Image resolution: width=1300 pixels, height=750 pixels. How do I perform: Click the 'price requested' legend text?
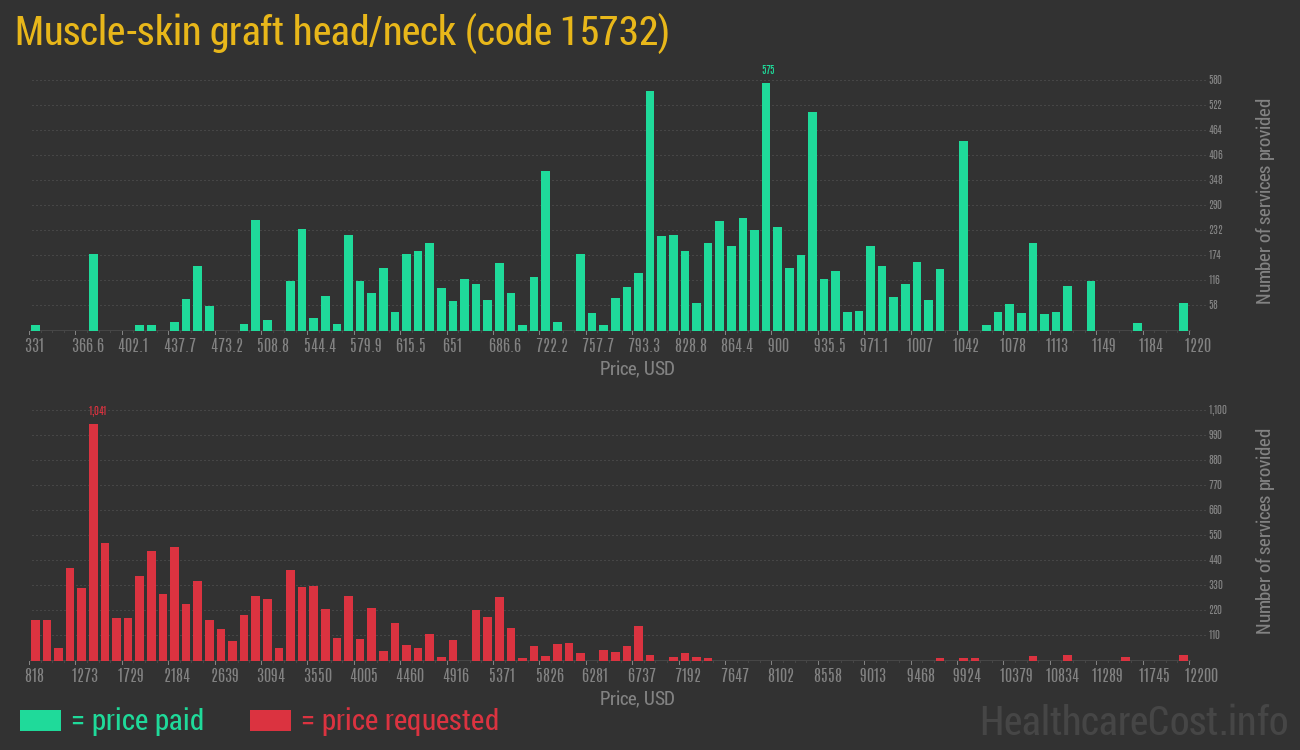point(399,720)
